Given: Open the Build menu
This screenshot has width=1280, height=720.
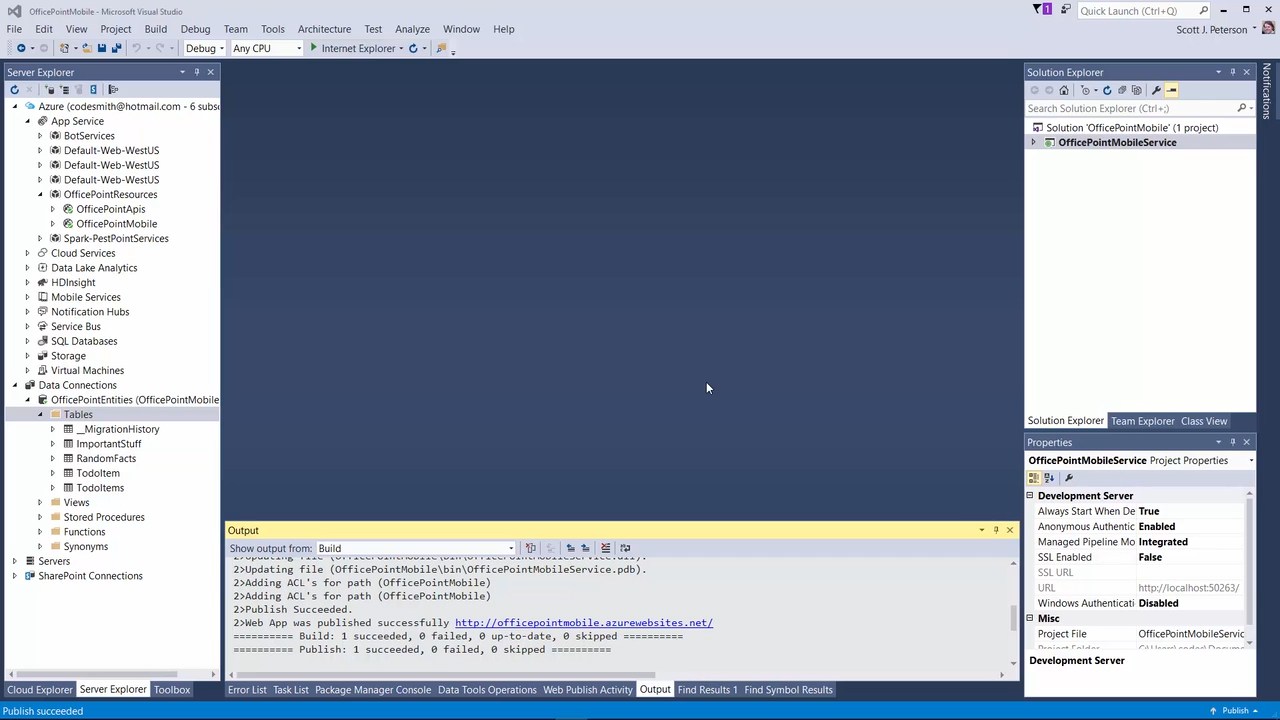Looking at the screenshot, I should point(155,29).
